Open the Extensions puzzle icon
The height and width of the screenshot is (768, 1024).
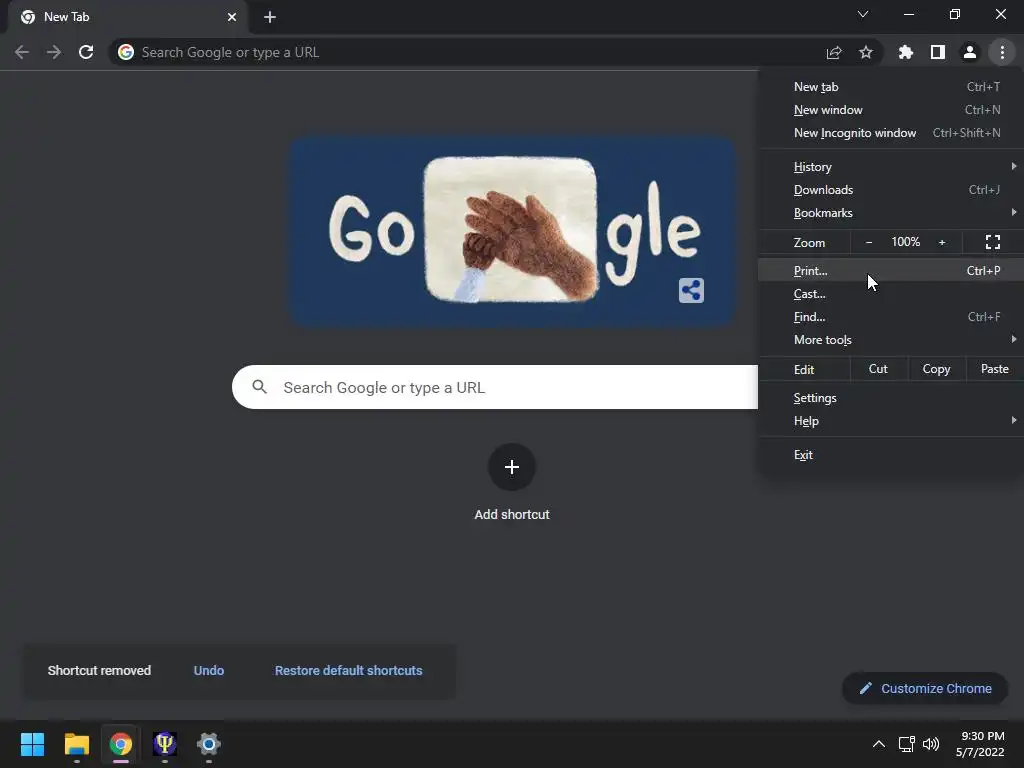pyautogui.click(x=906, y=52)
